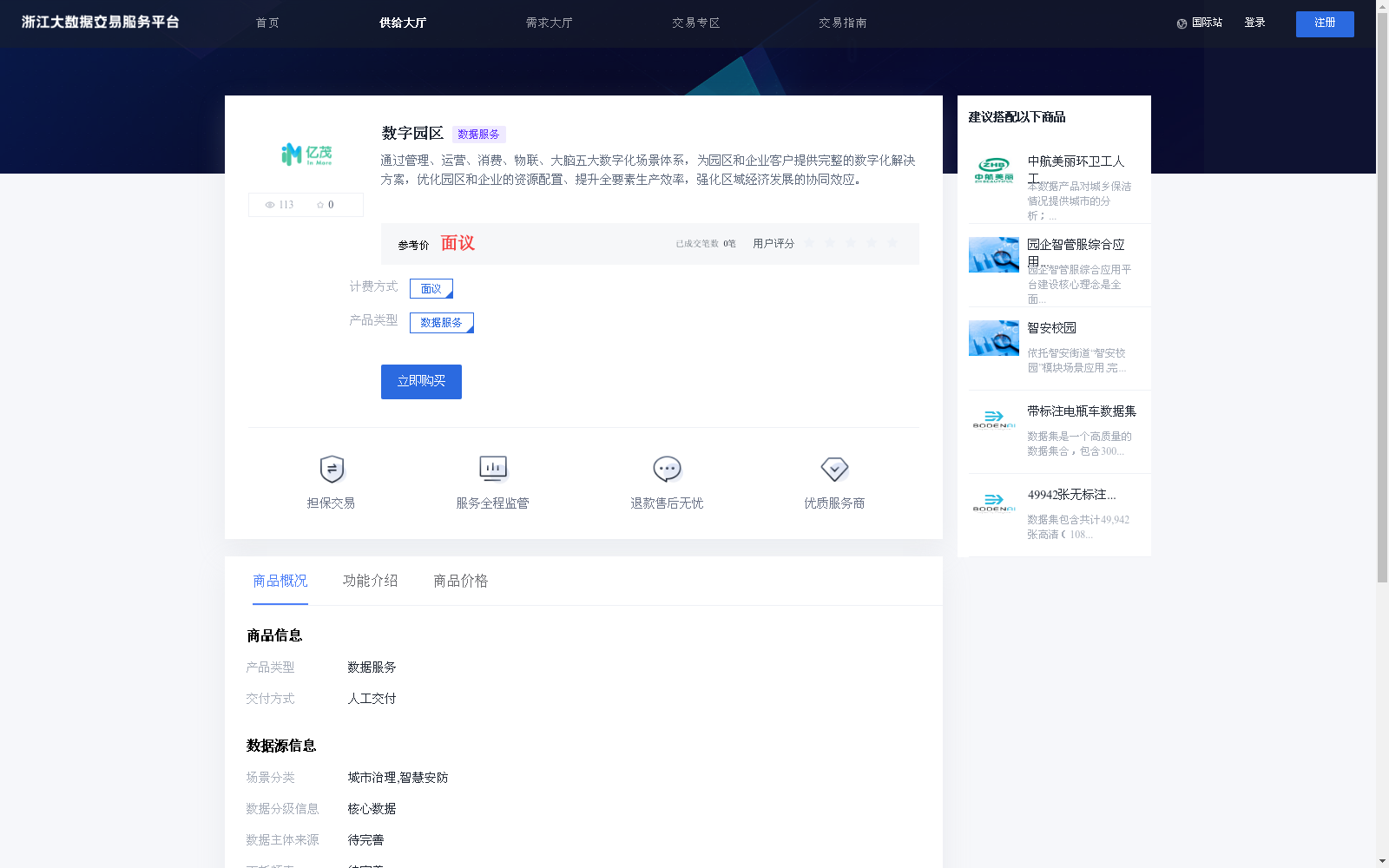Switch to the 商品价格 tab
The width and height of the screenshot is (1389, 868).
click(461, 581)
